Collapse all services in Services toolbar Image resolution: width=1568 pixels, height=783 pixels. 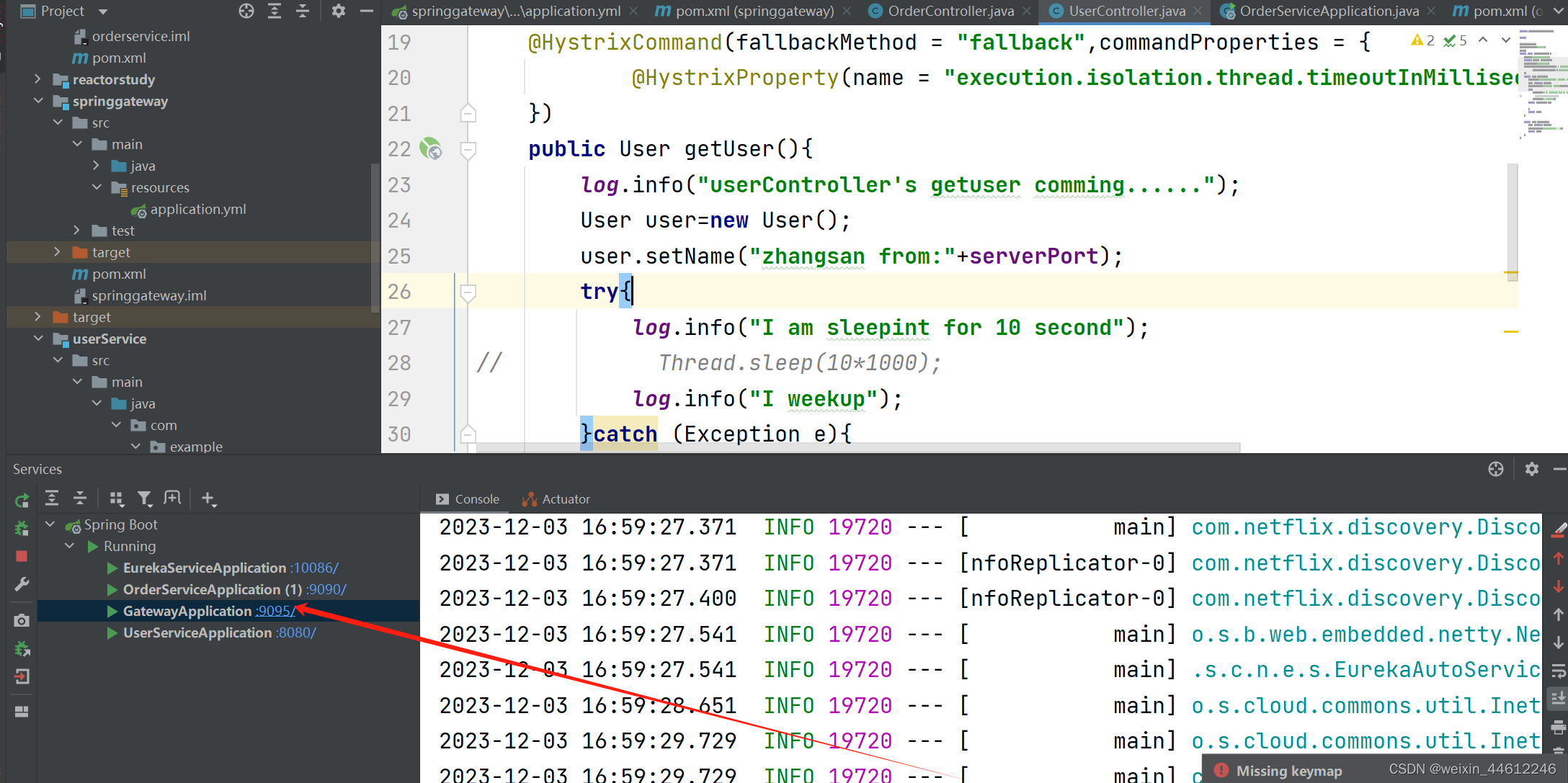pos(80,498)
